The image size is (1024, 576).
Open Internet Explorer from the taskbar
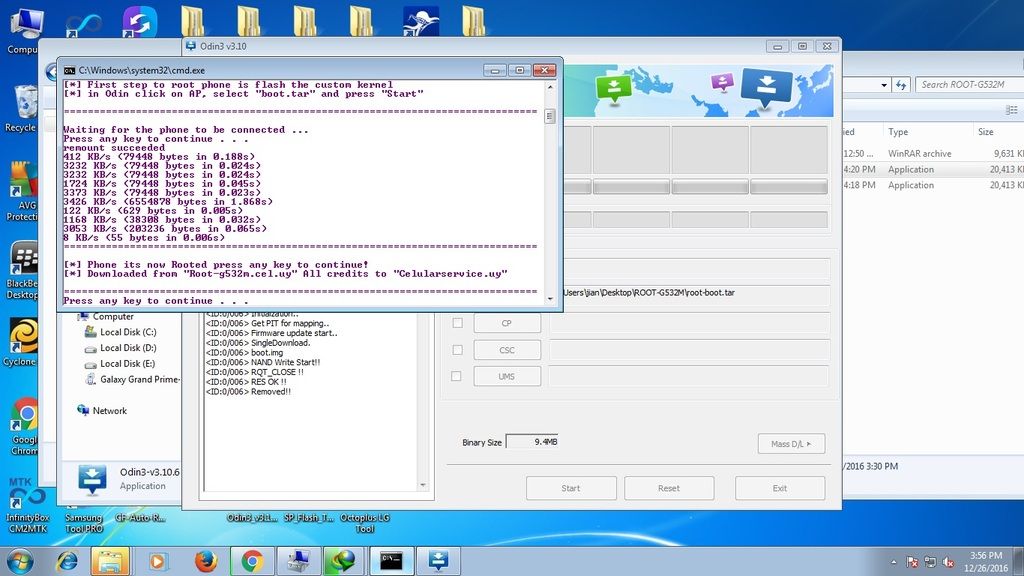67,560
